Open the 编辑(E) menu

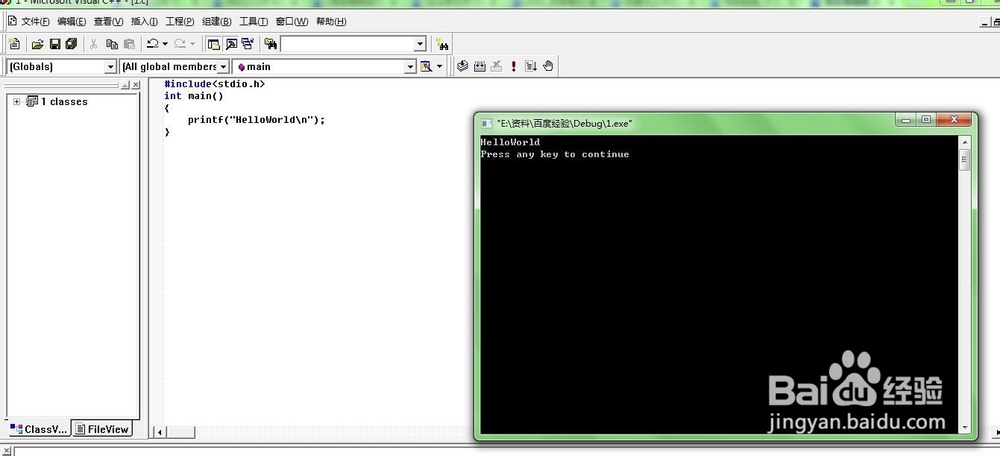point(71,22)
